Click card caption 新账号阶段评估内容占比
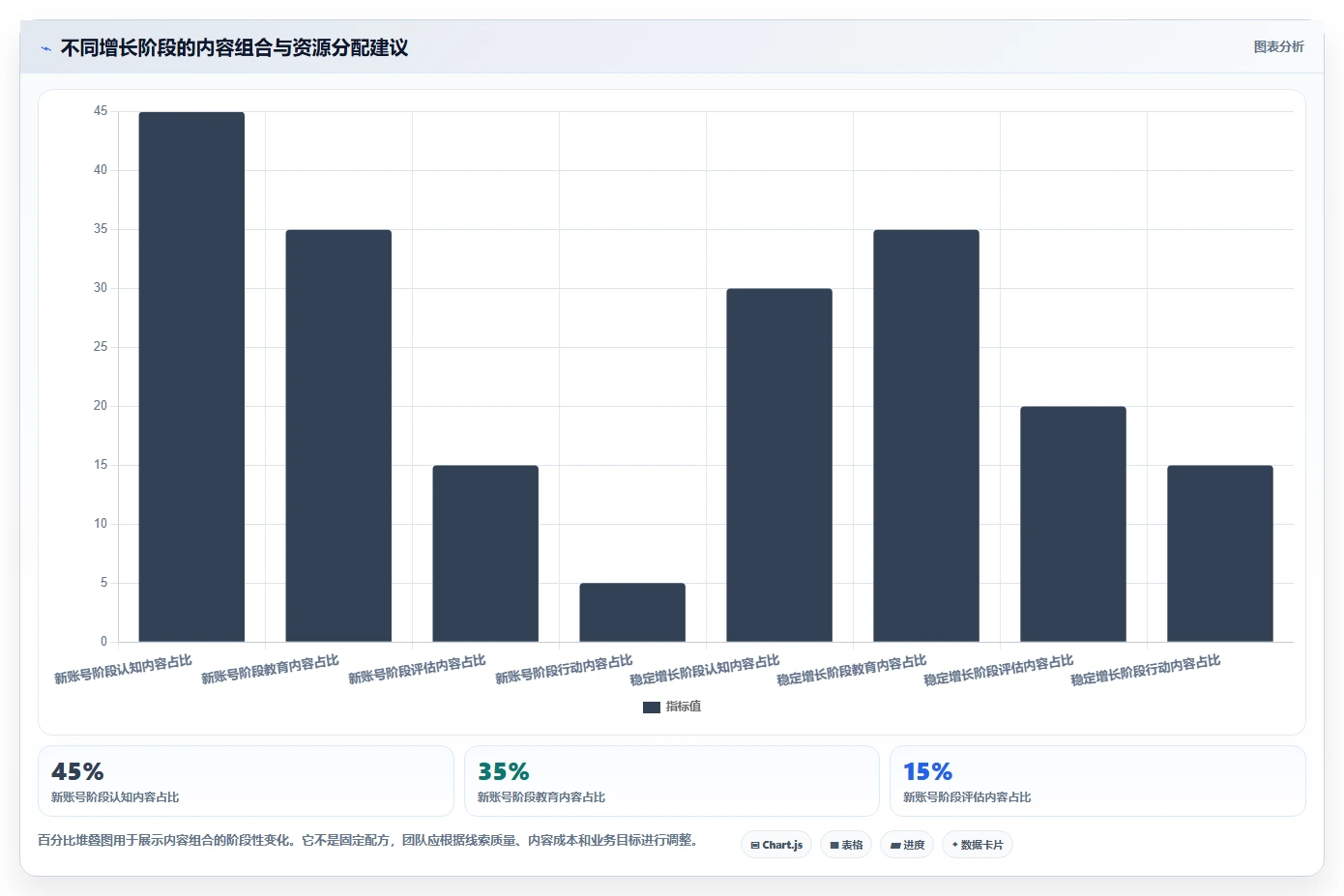The image size is (1344, 896). click(x=967, y=797)
